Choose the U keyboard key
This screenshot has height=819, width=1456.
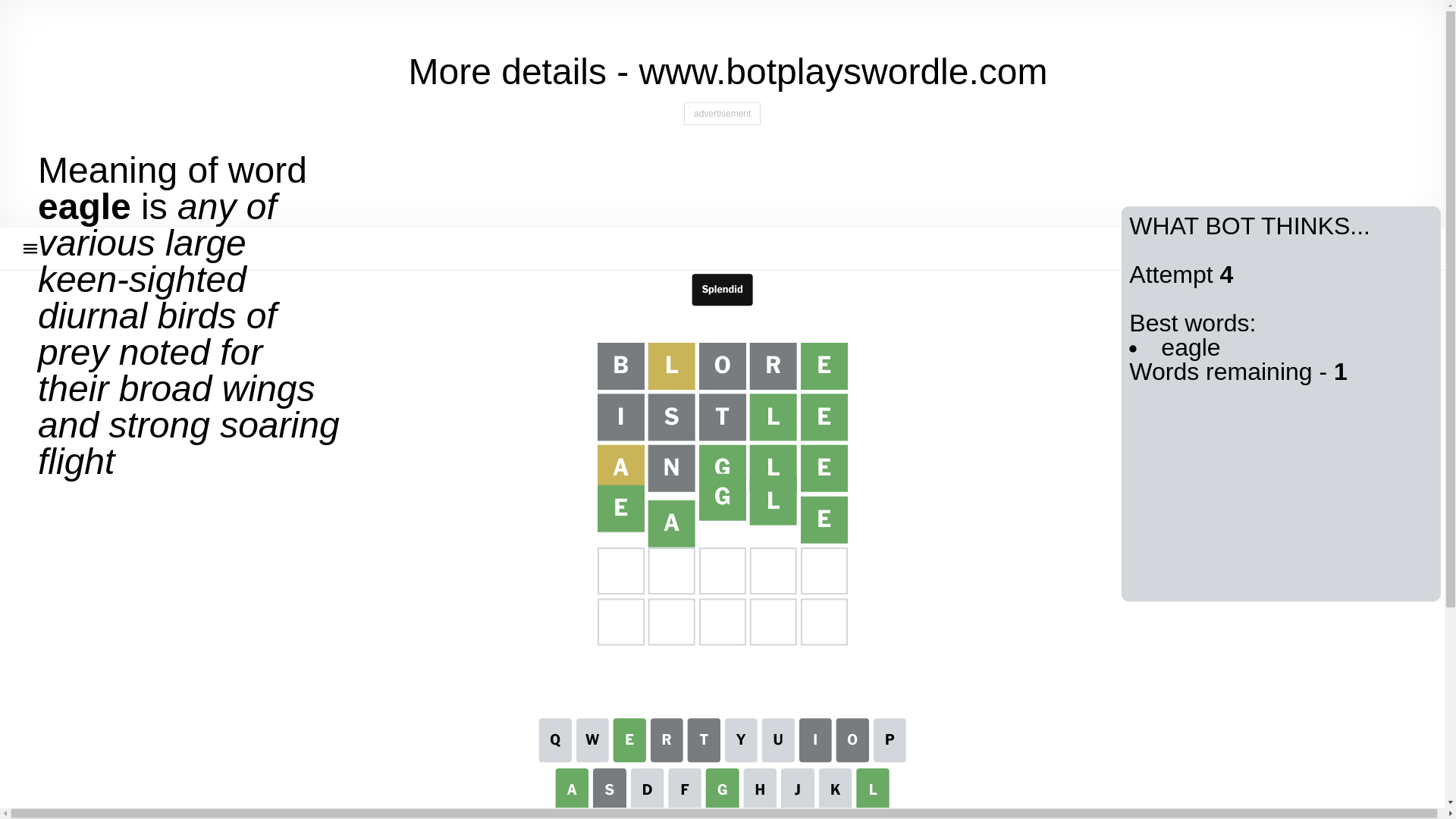coord(778,740)
